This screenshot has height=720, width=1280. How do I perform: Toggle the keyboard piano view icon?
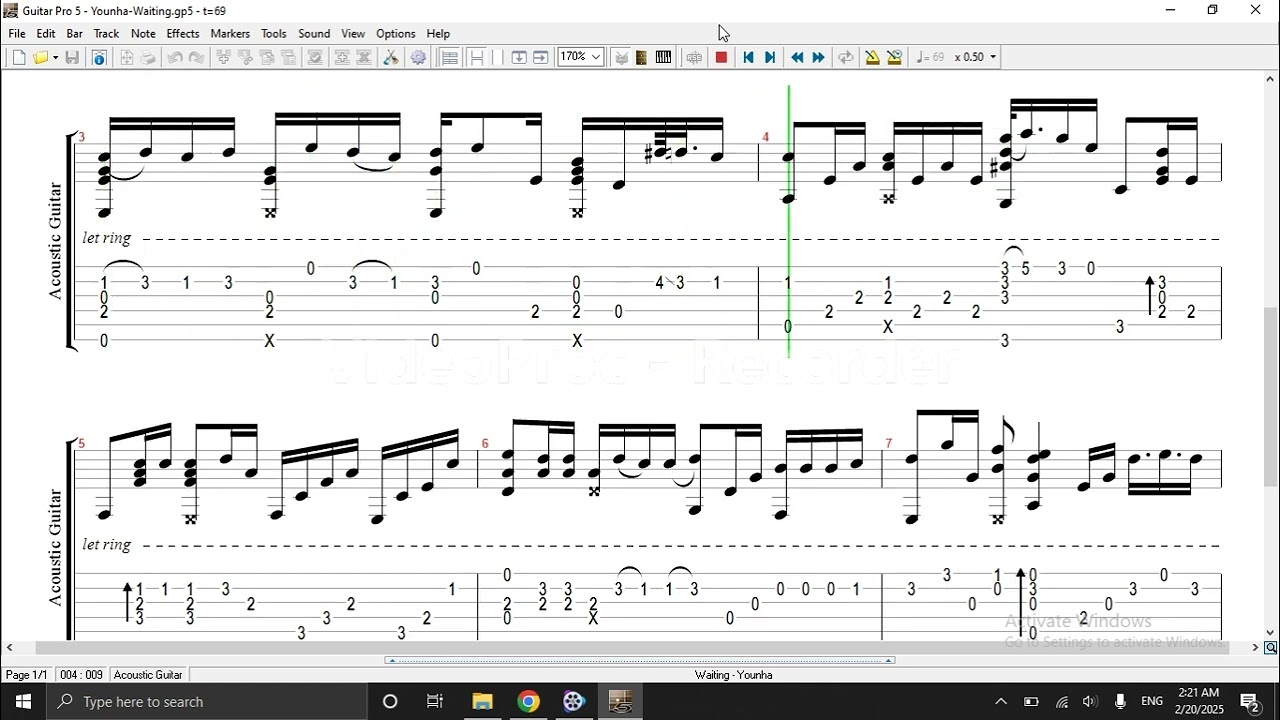point(664,58)
